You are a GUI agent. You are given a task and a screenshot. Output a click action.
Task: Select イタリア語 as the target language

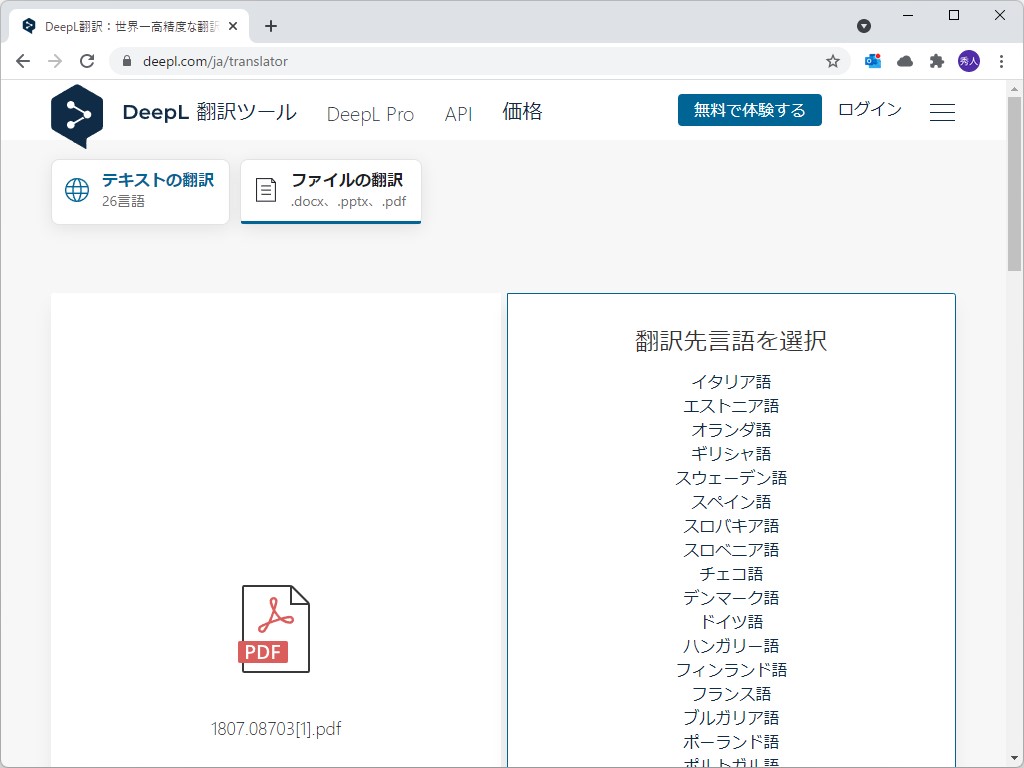(731, 381)
